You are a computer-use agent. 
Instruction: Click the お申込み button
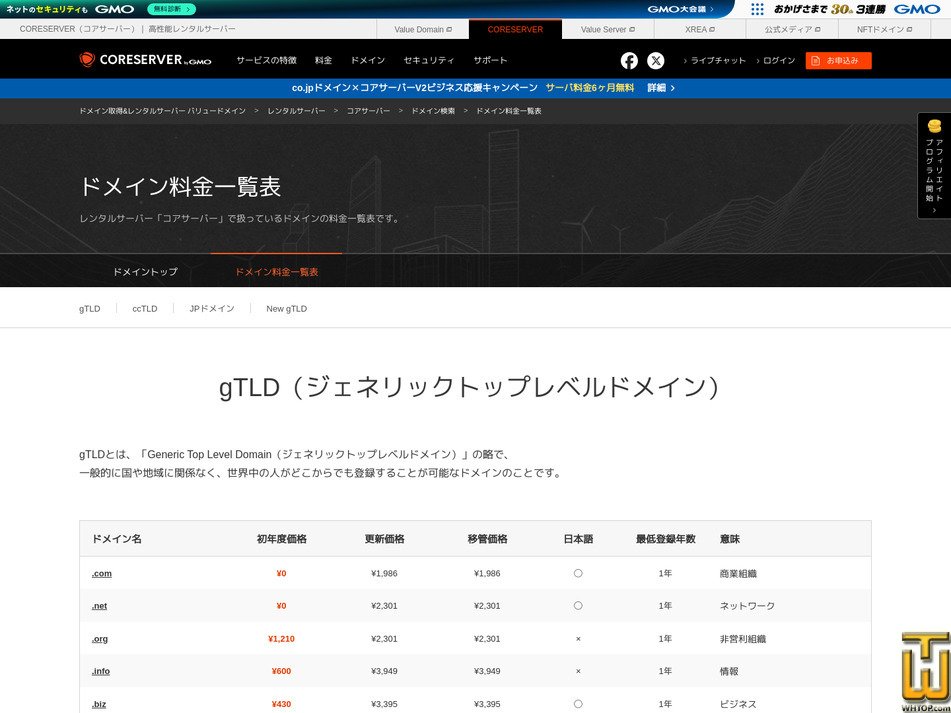838,61
